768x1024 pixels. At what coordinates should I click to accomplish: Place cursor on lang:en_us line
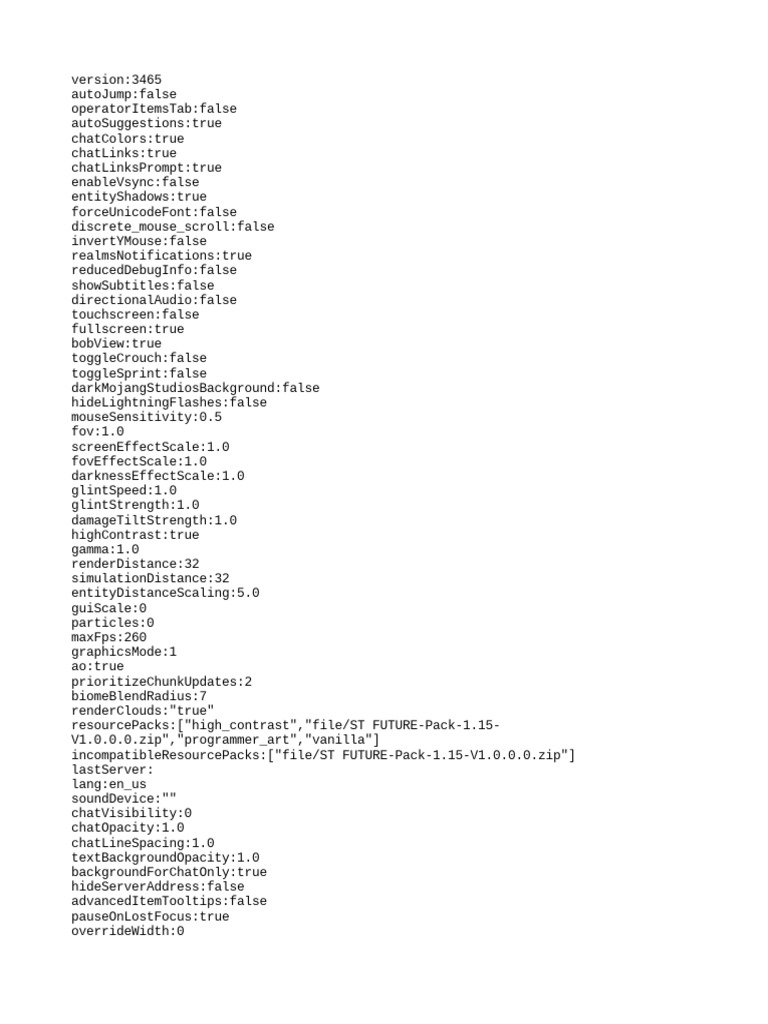point(108,784)
